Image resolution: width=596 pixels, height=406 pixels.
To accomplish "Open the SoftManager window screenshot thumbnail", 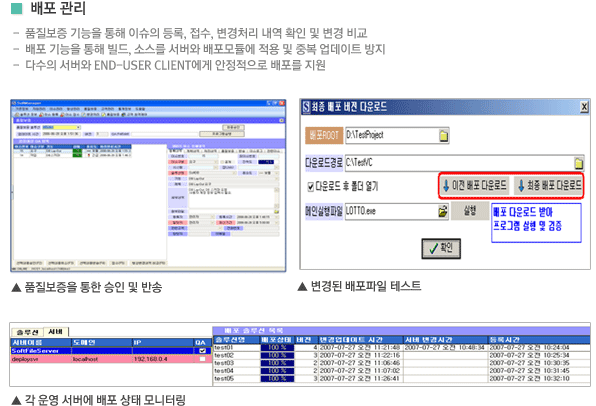I will click(148, 186).
